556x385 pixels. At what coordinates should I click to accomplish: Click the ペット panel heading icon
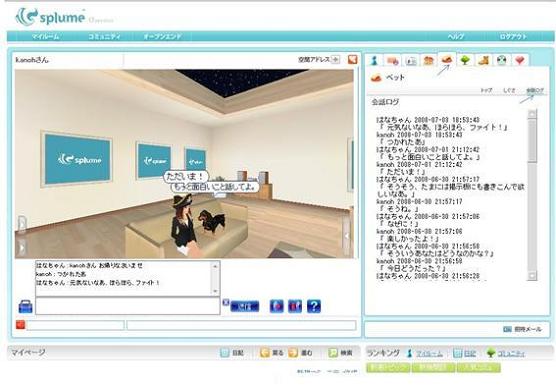[376, 78]
